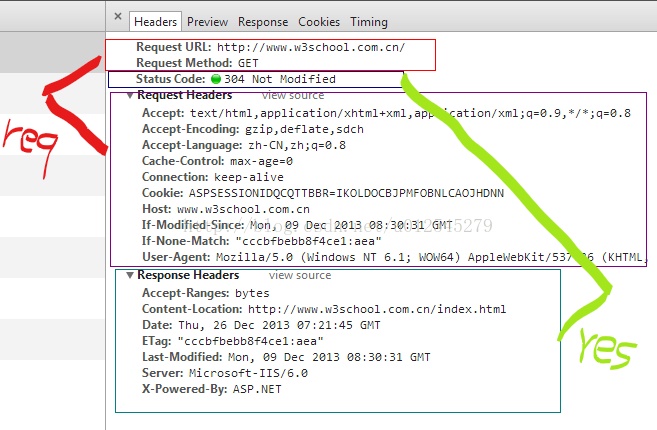Close the request details panel
The image size is (657, 430).
(x=118, y=18)
